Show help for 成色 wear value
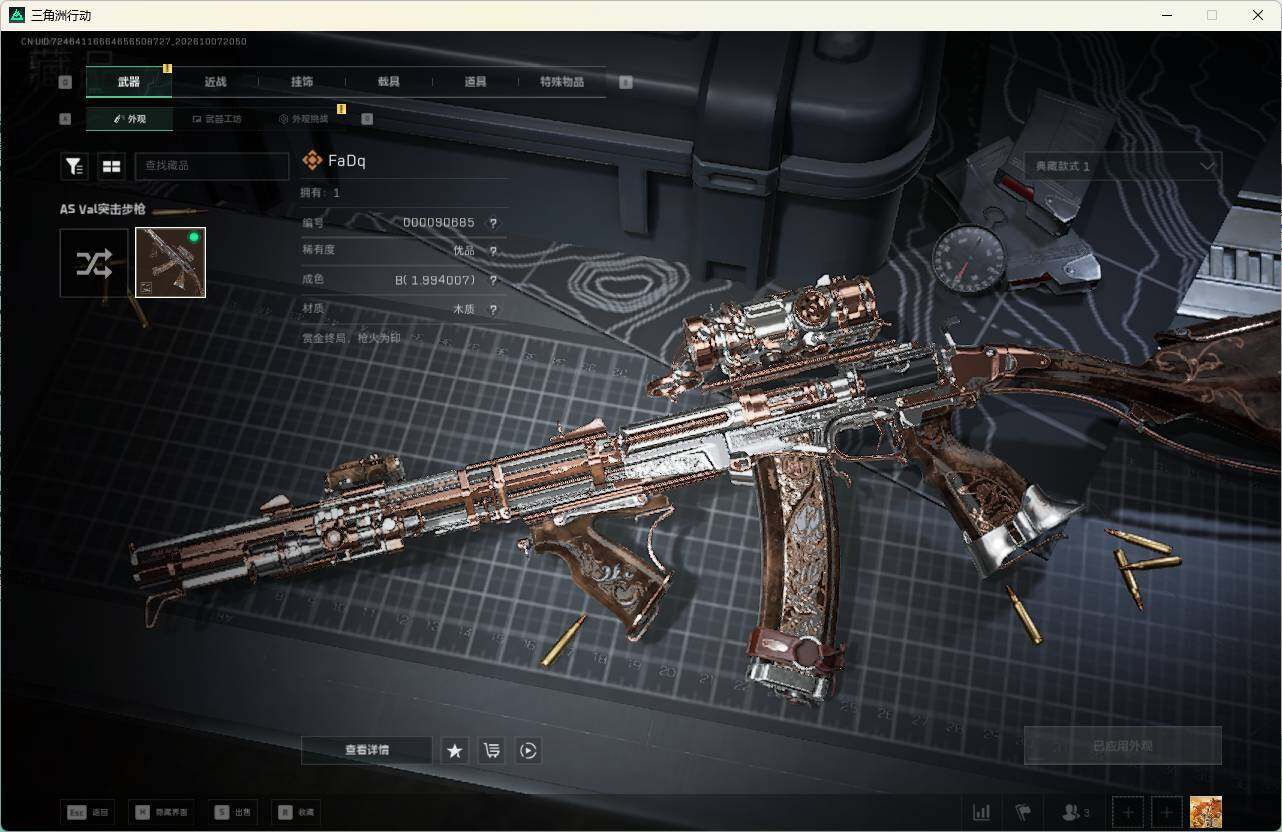 coord(493,280)
